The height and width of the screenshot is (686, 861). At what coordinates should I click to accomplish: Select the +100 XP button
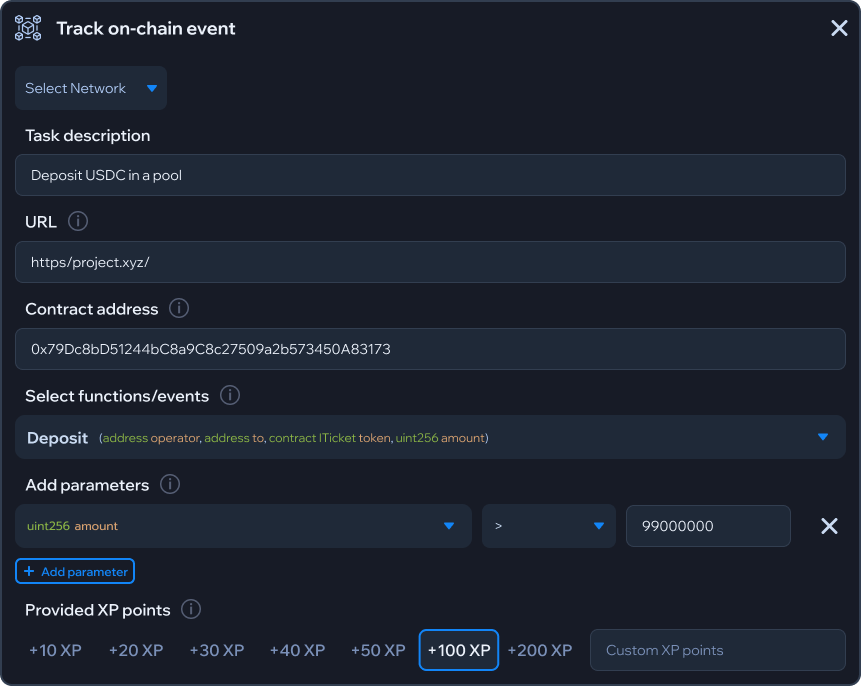(459, 650)
